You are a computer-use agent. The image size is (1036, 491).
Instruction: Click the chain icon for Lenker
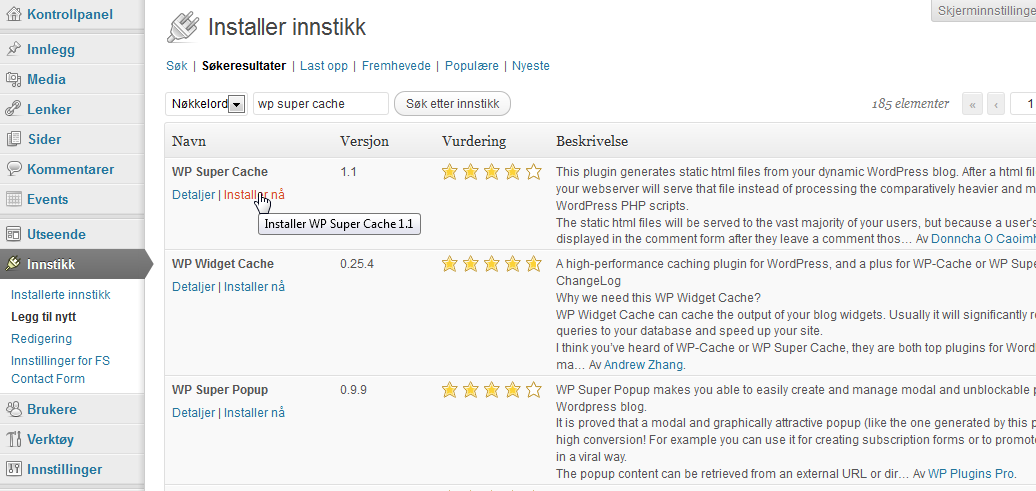[13, 109]
